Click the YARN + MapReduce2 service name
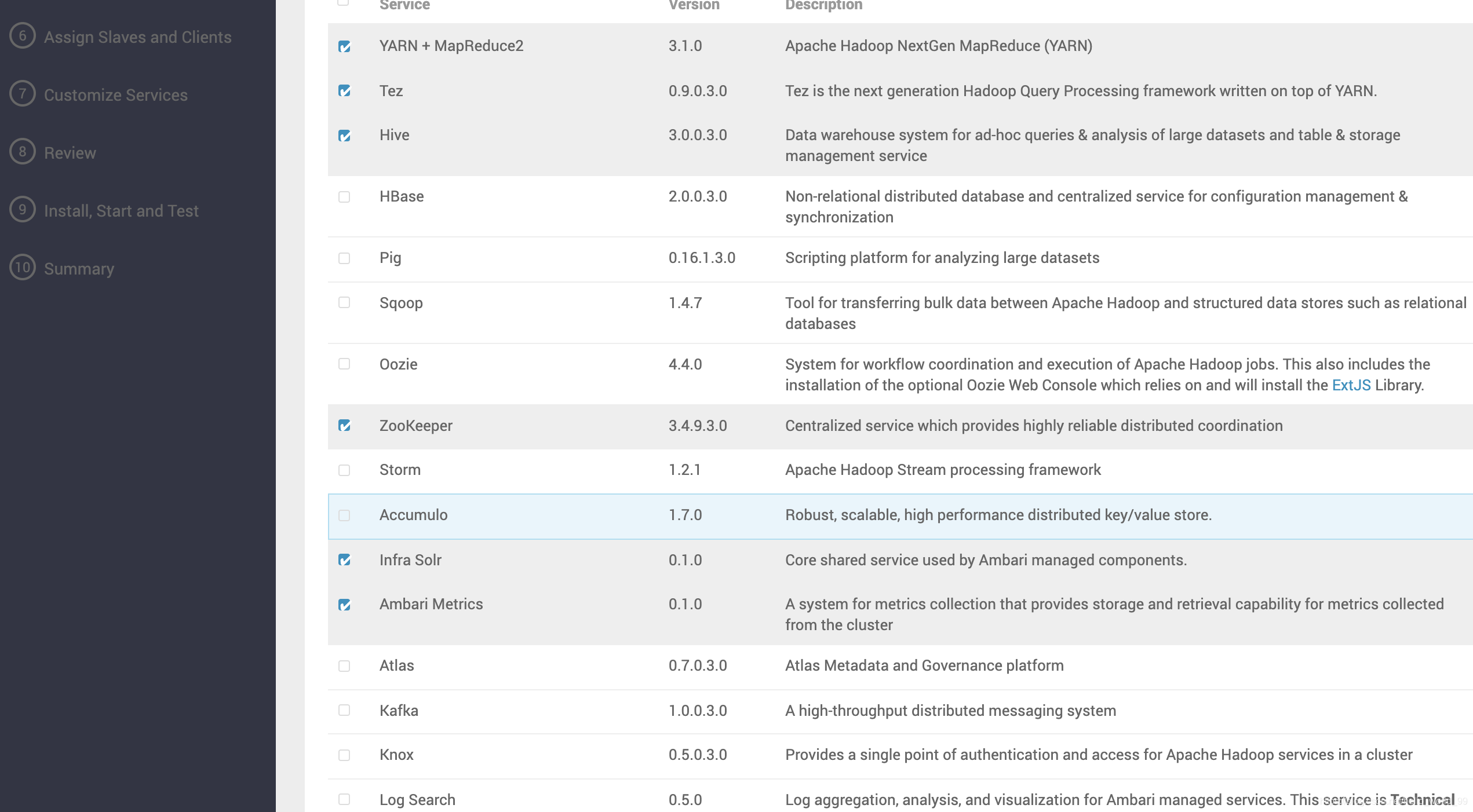1473x812 pixels. pos(451,46)
